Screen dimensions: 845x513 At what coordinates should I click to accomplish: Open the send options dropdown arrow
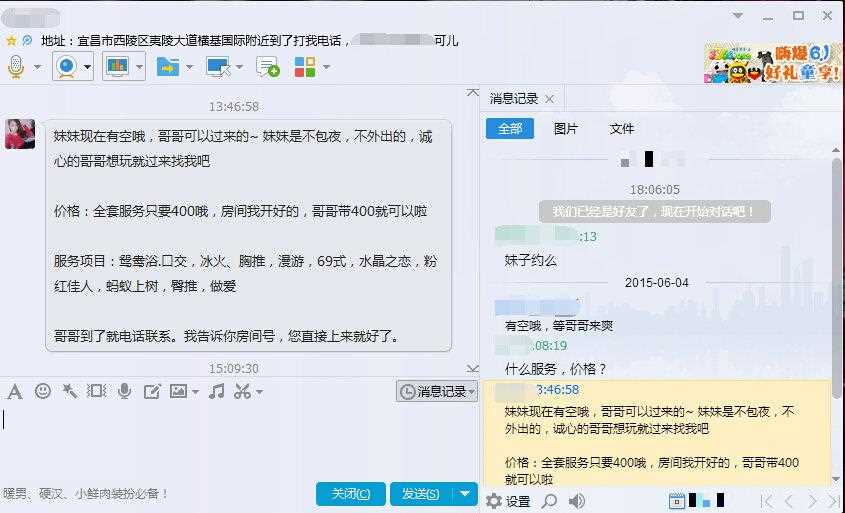465,494
